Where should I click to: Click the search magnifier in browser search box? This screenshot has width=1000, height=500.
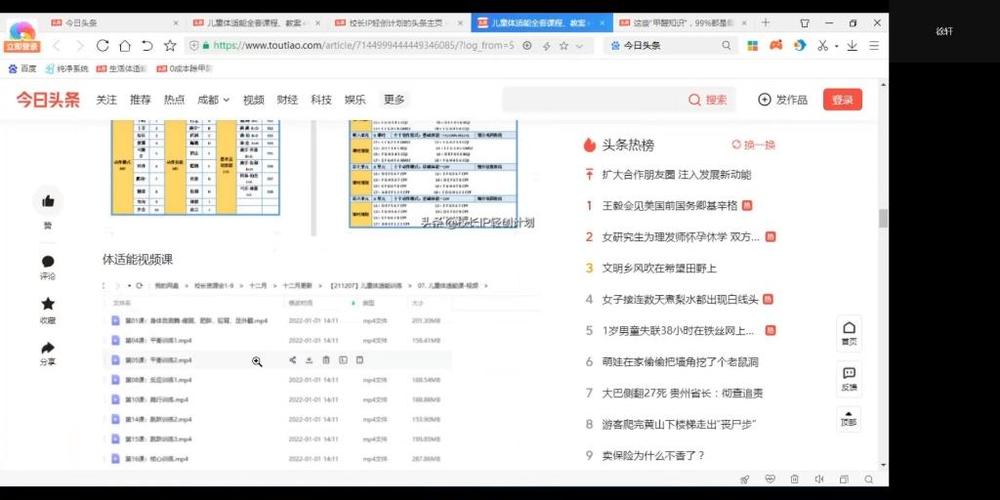click(726, 46)
